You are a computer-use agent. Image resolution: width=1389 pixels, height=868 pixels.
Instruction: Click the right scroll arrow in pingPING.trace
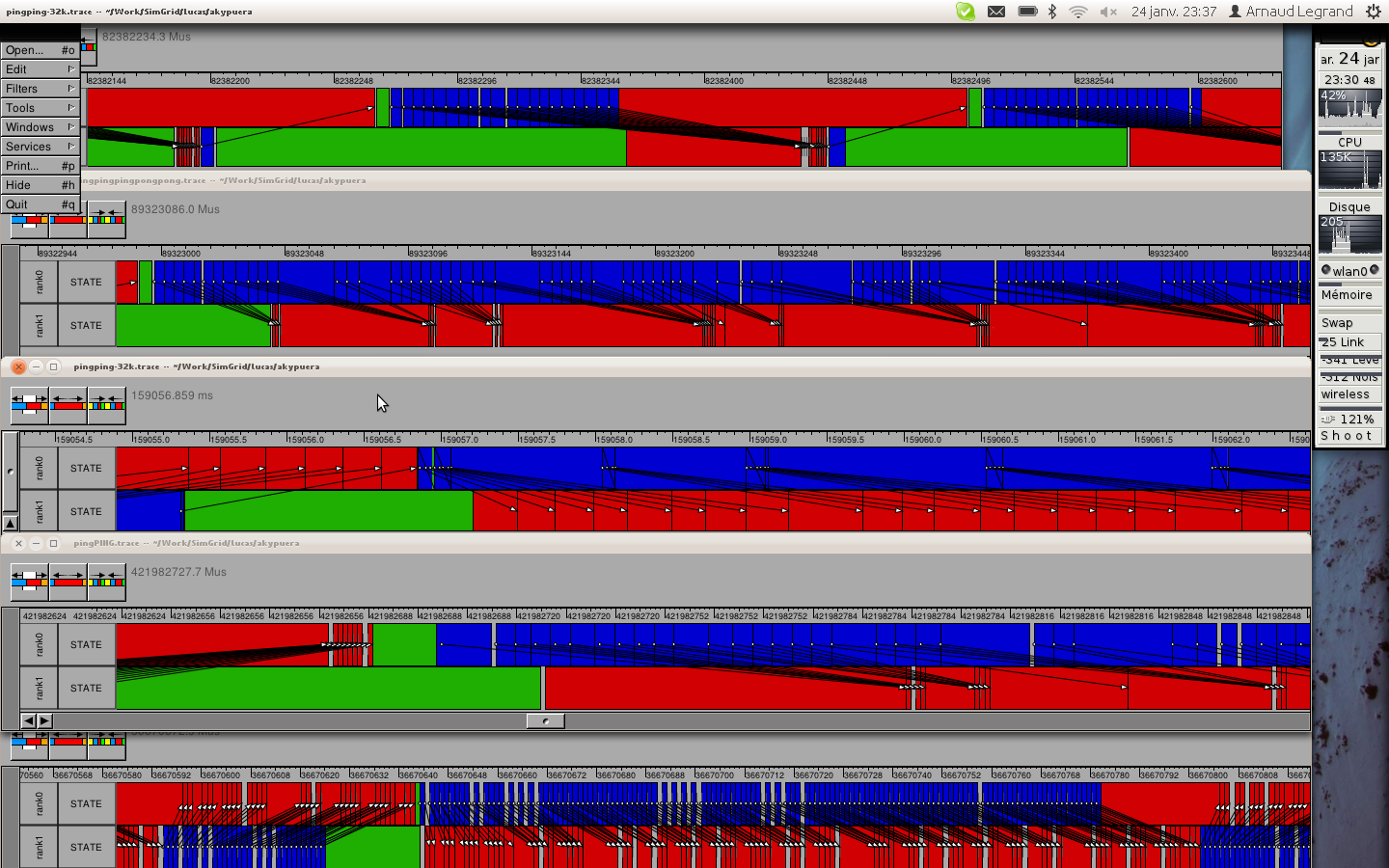[44, 720]
